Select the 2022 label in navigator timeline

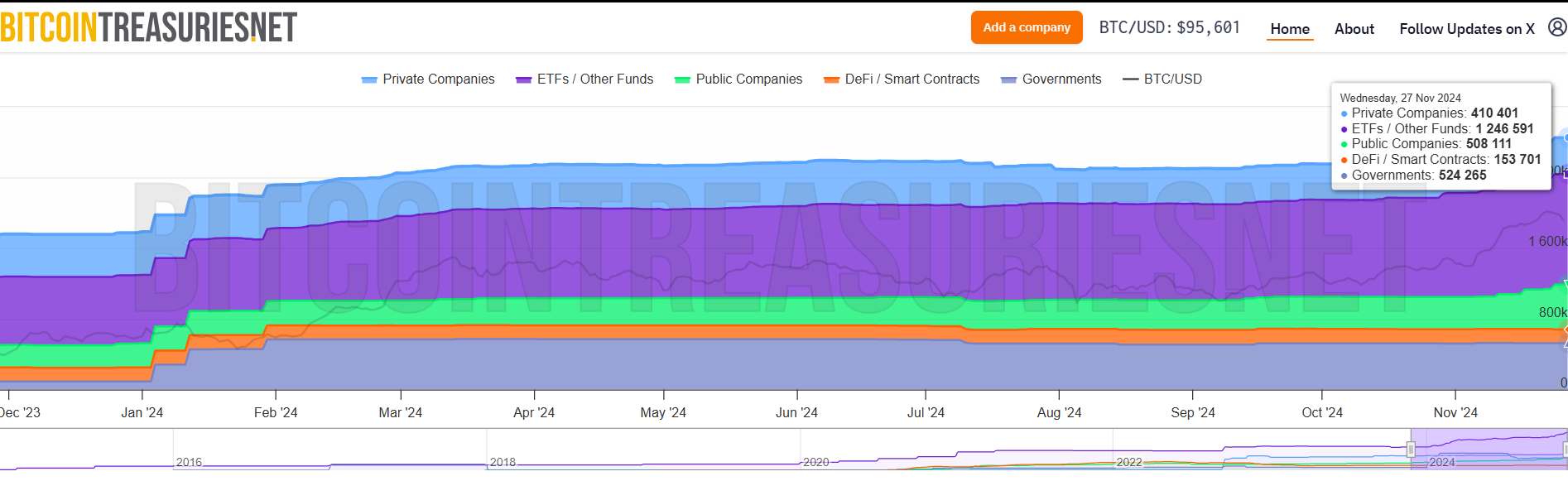(x=1128, y=462)
